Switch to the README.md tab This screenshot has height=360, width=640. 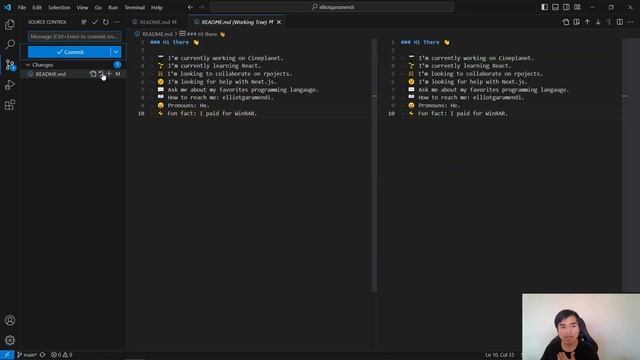pos(157,22)
